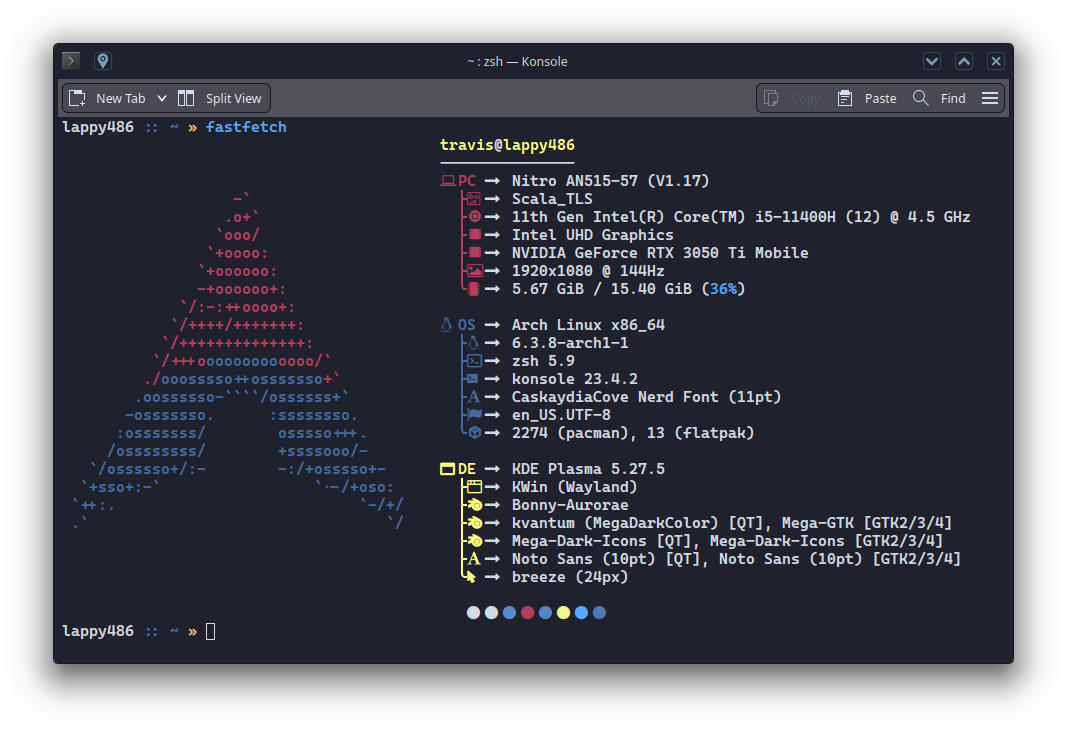The image size is (1067, 730).
Task: Click the motherboard icon next to Scala_TLS
Action: coord(474,199)
